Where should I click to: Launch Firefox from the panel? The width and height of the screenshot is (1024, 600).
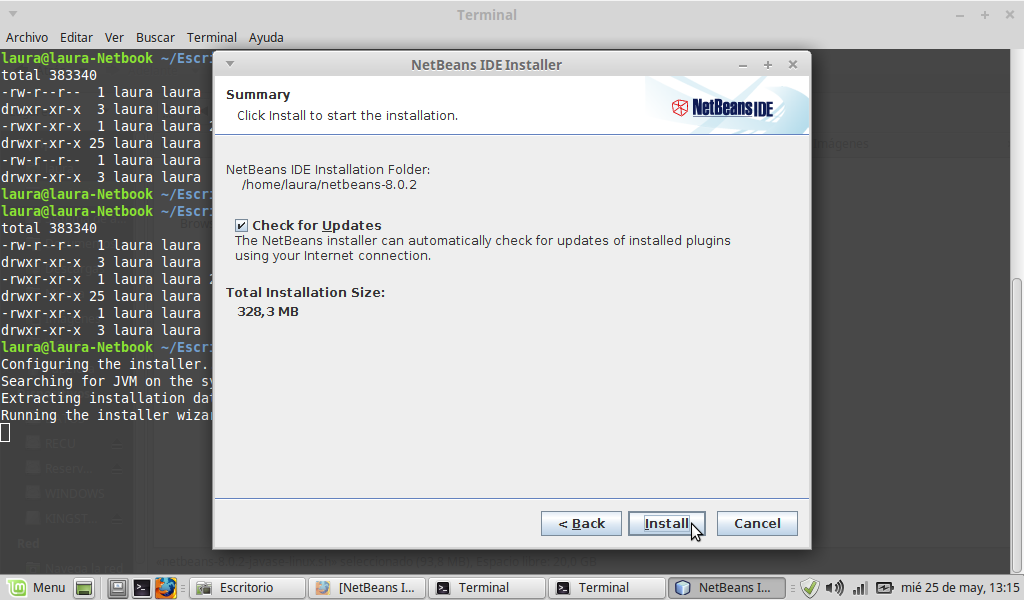point(165,588)
